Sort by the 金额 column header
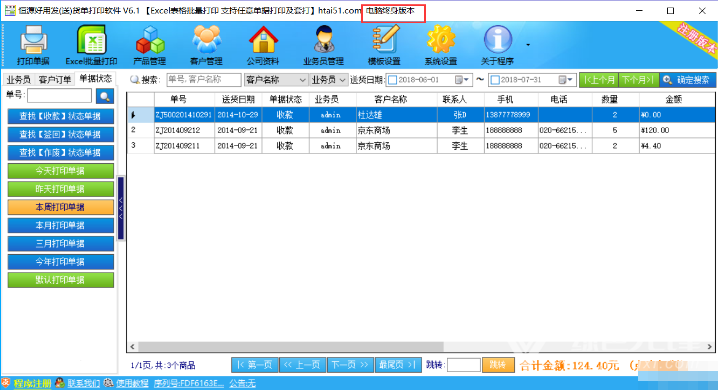 (x=674, y=99)
